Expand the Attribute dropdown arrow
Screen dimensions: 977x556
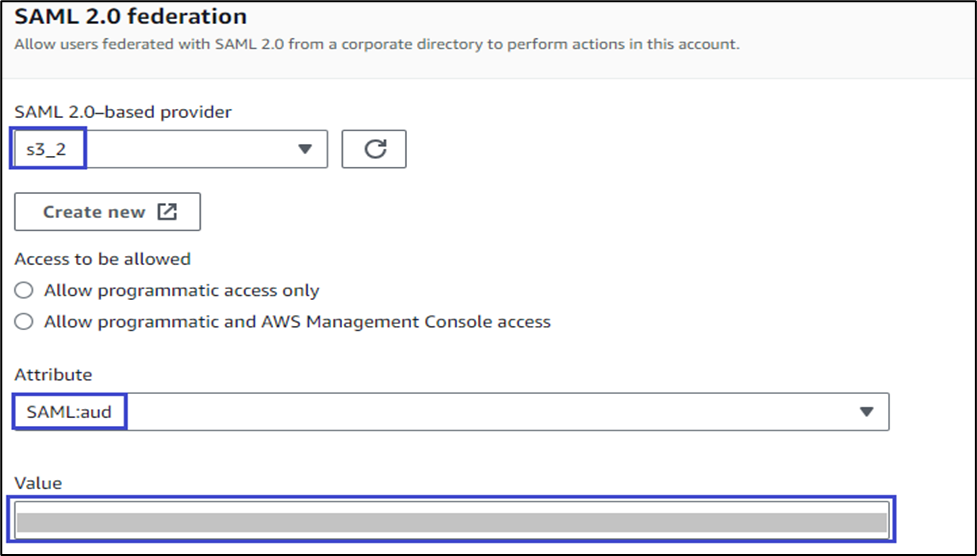(x=866, y=411)
